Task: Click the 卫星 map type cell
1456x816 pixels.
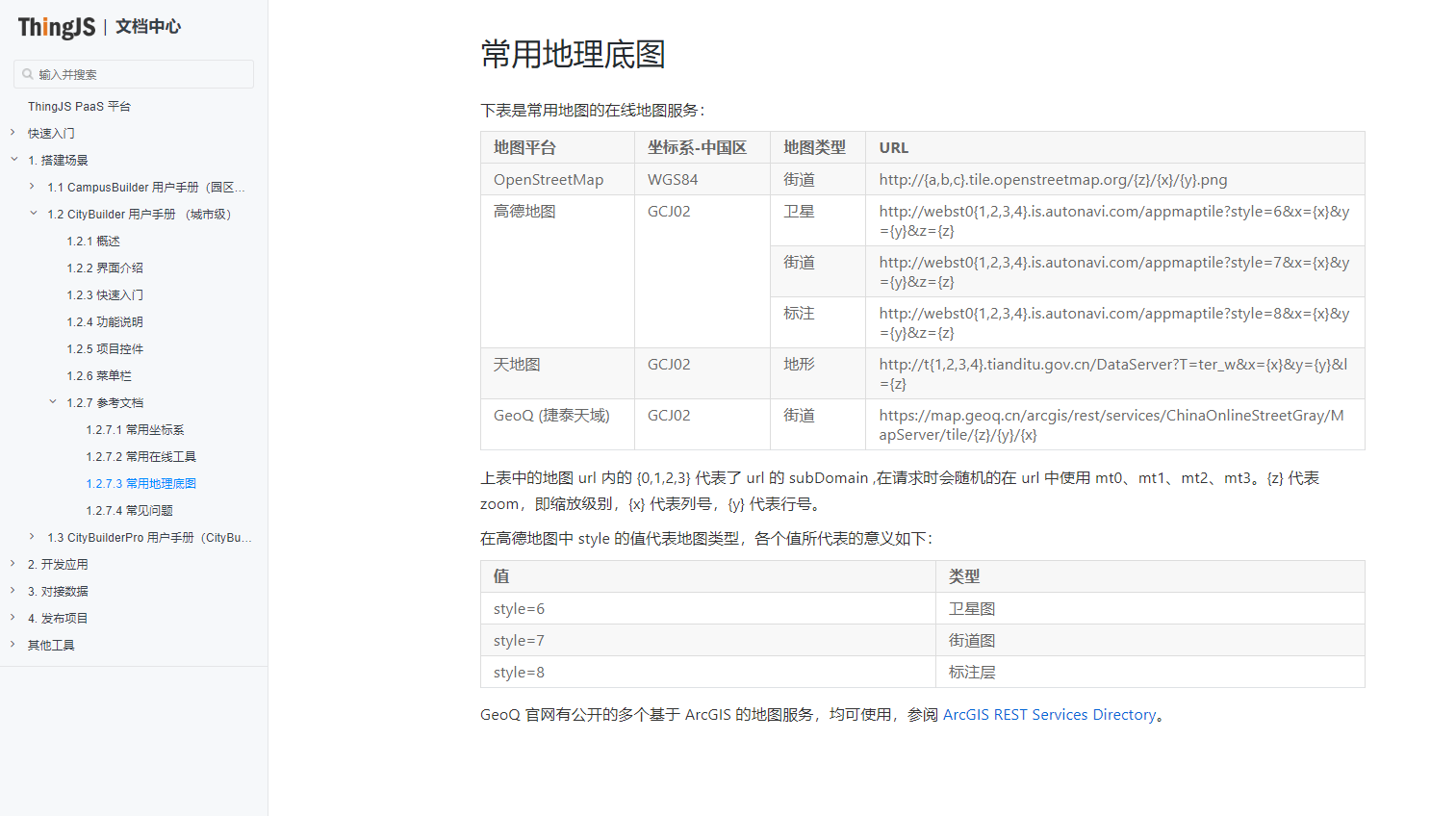Action: (x=818, y=220)
